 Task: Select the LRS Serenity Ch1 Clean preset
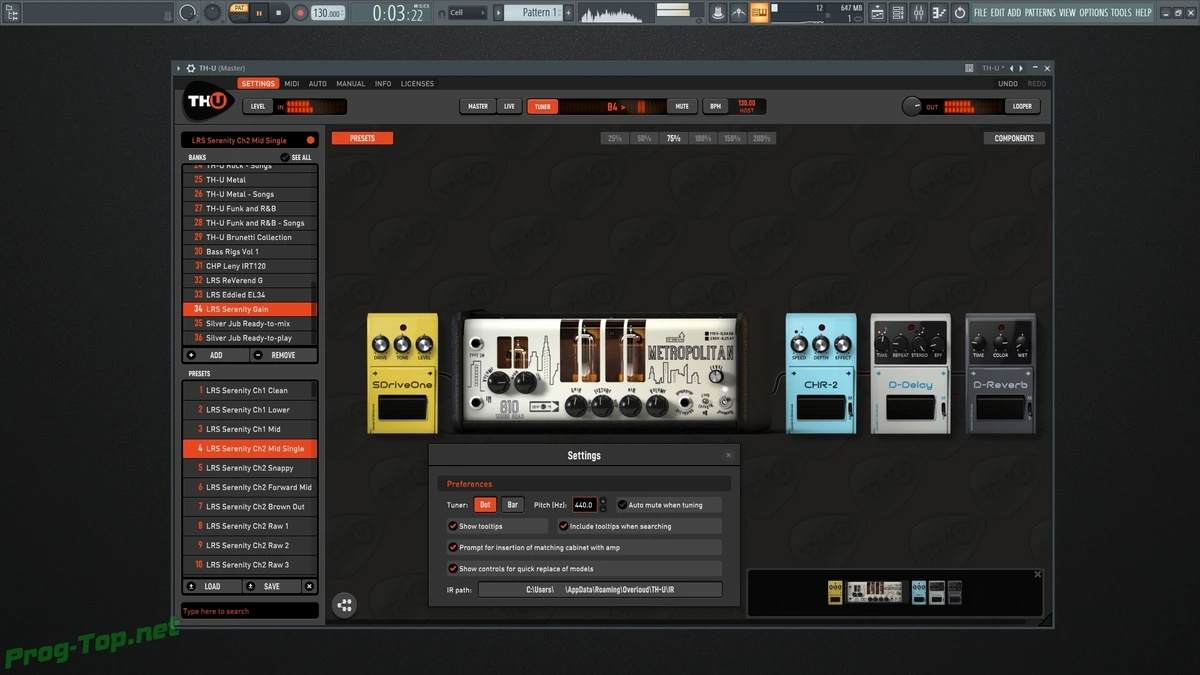pos(250,391)
